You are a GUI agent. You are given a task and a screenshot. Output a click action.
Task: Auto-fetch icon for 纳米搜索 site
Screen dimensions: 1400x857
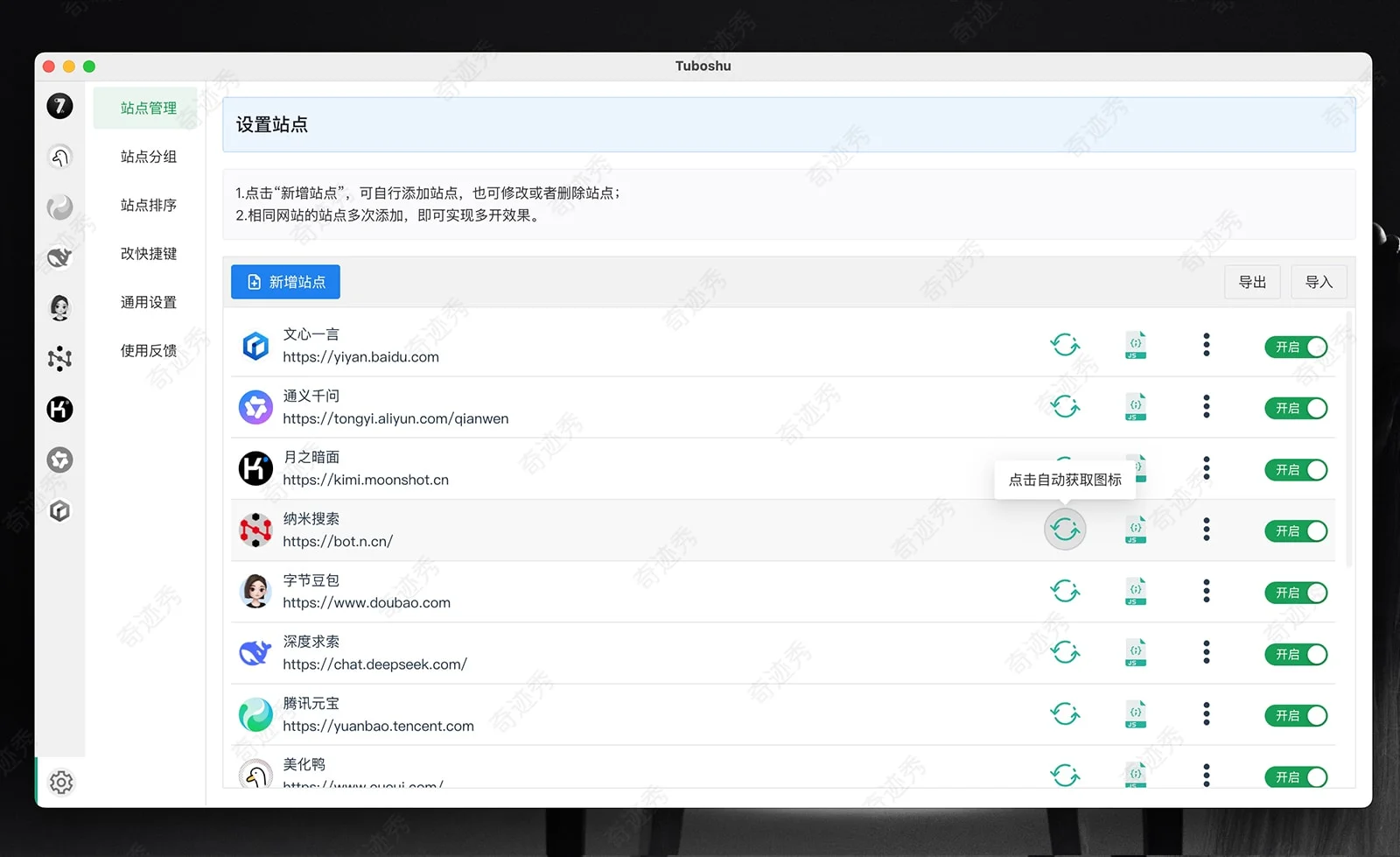click(1065, 530)
